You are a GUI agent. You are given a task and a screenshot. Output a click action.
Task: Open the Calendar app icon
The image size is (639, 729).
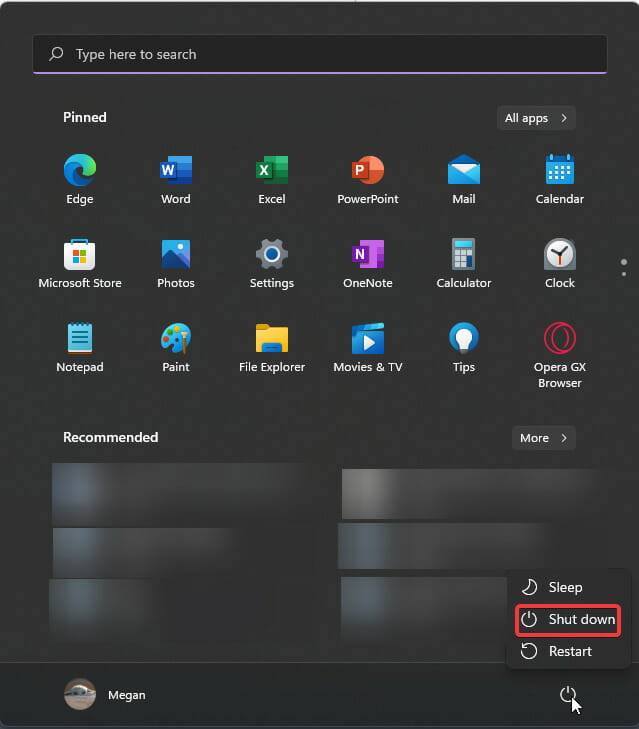(x=559, y=172)
